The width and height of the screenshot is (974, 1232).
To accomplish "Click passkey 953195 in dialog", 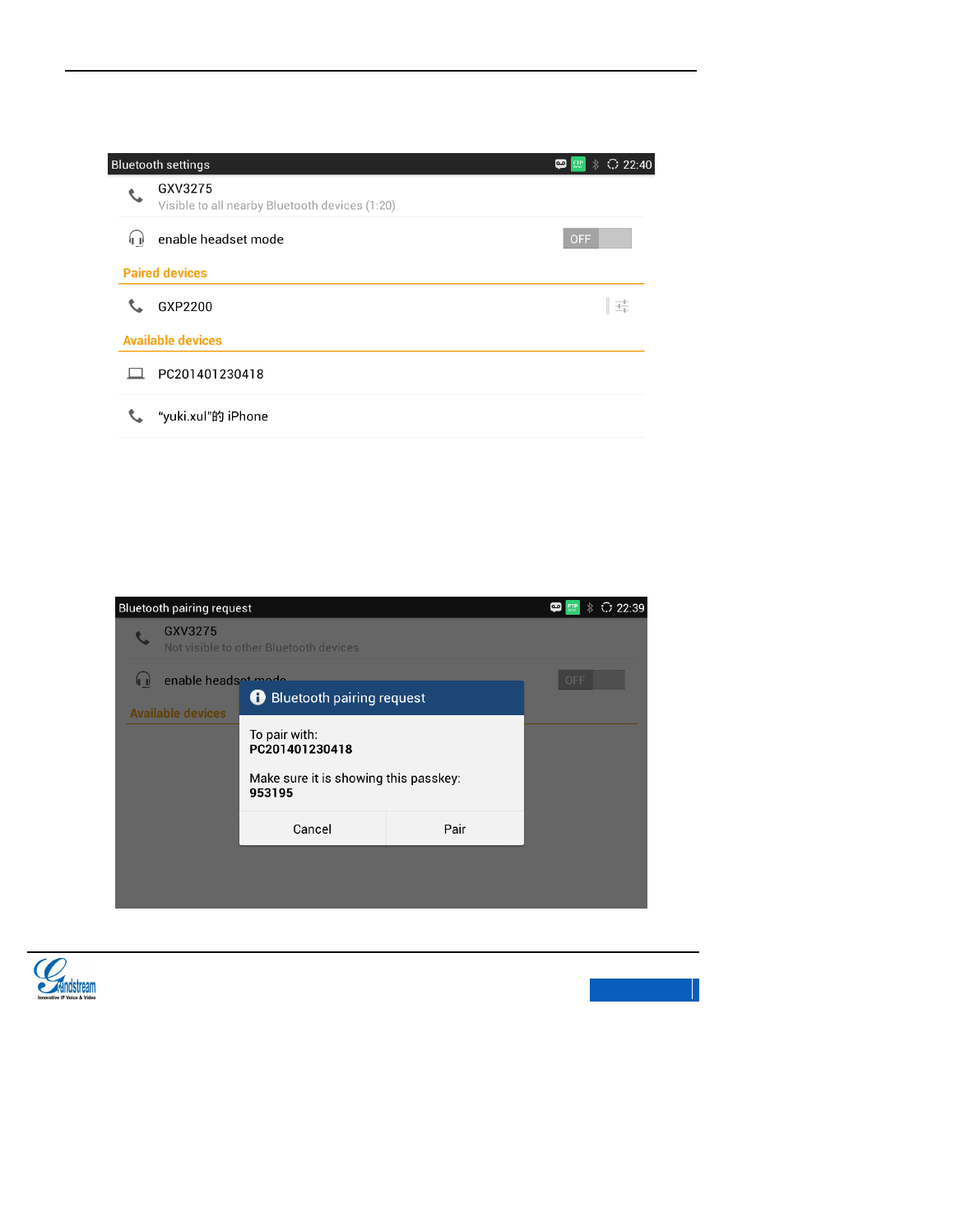I will (271, 793).
